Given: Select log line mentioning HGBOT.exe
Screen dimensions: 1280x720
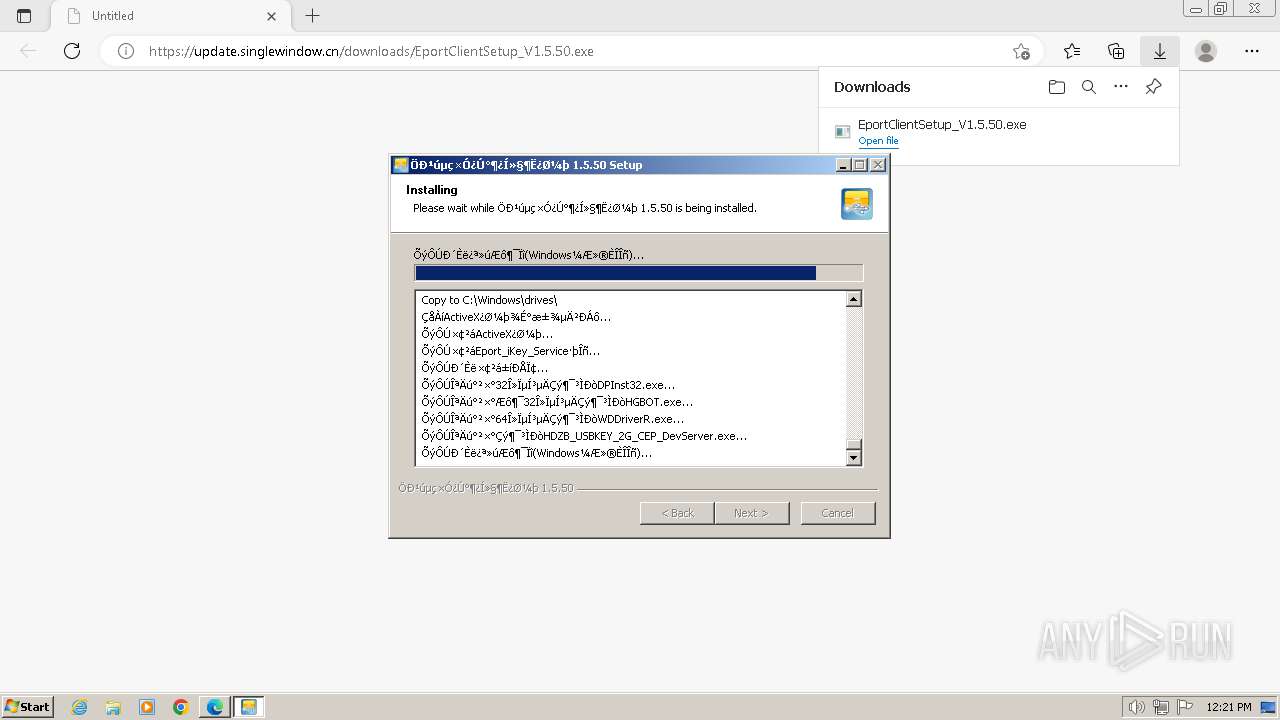Looking at the screenshot, I should point(557,402).
